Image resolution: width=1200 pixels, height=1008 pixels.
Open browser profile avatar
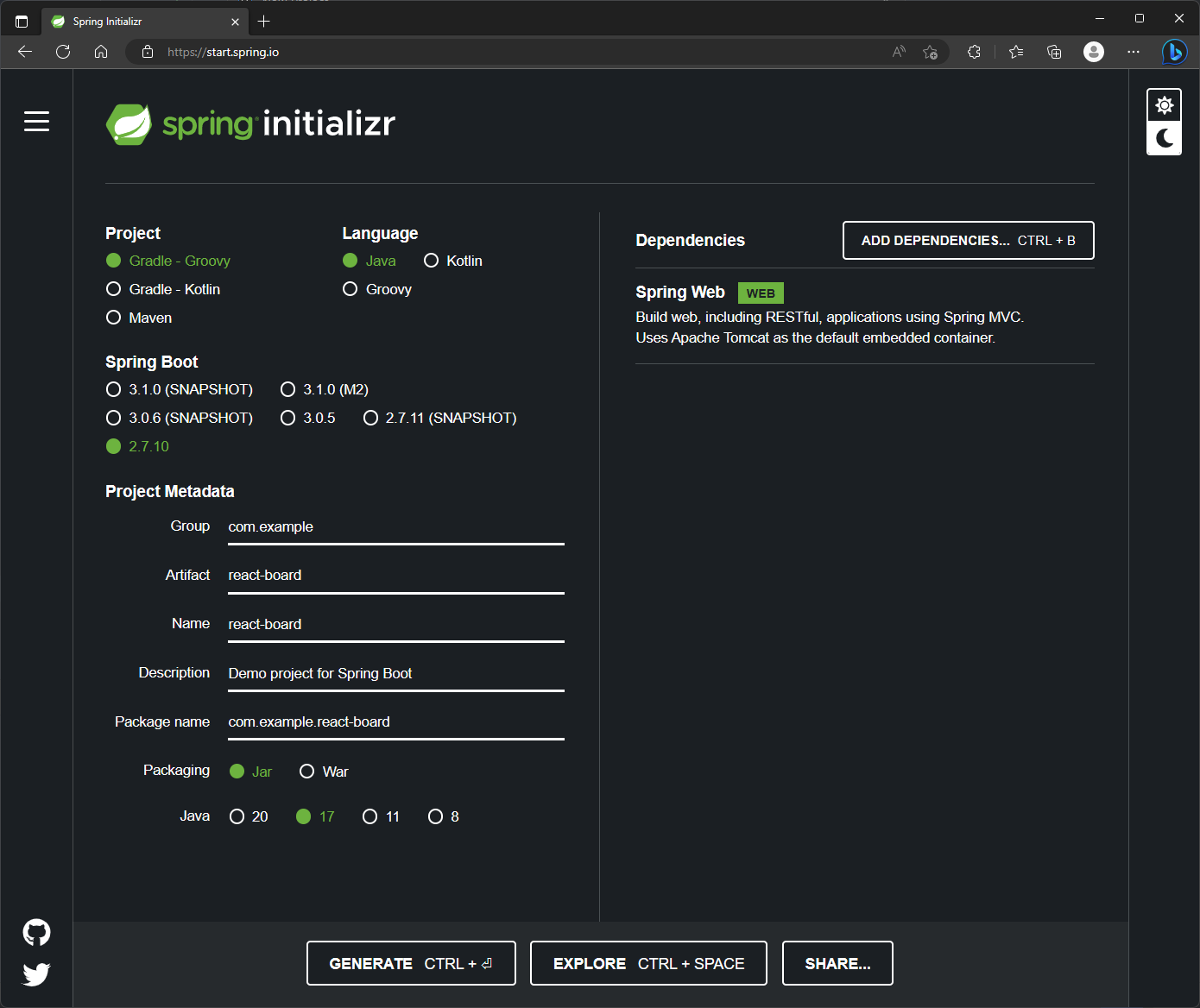[x=1094, y=52]
